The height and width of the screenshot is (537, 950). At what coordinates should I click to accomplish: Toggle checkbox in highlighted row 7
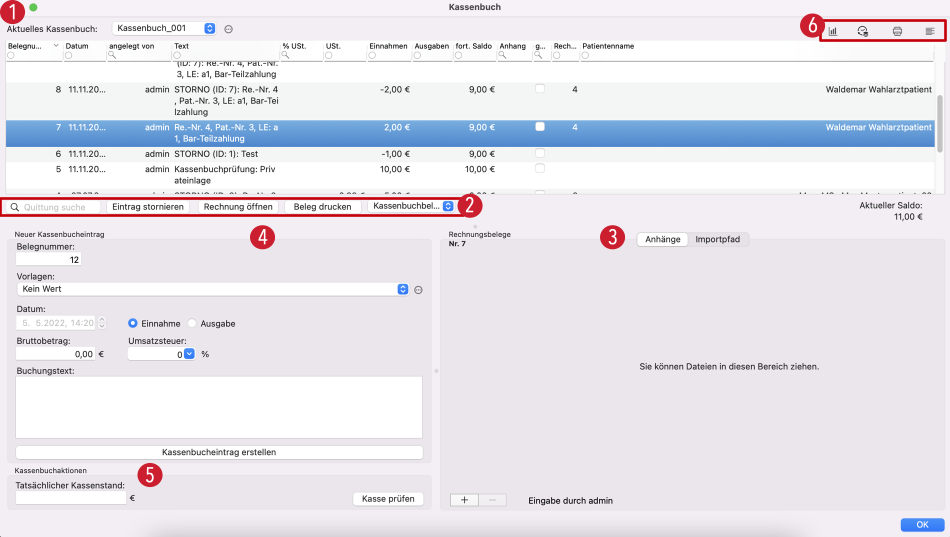click(x=540, y=127)
